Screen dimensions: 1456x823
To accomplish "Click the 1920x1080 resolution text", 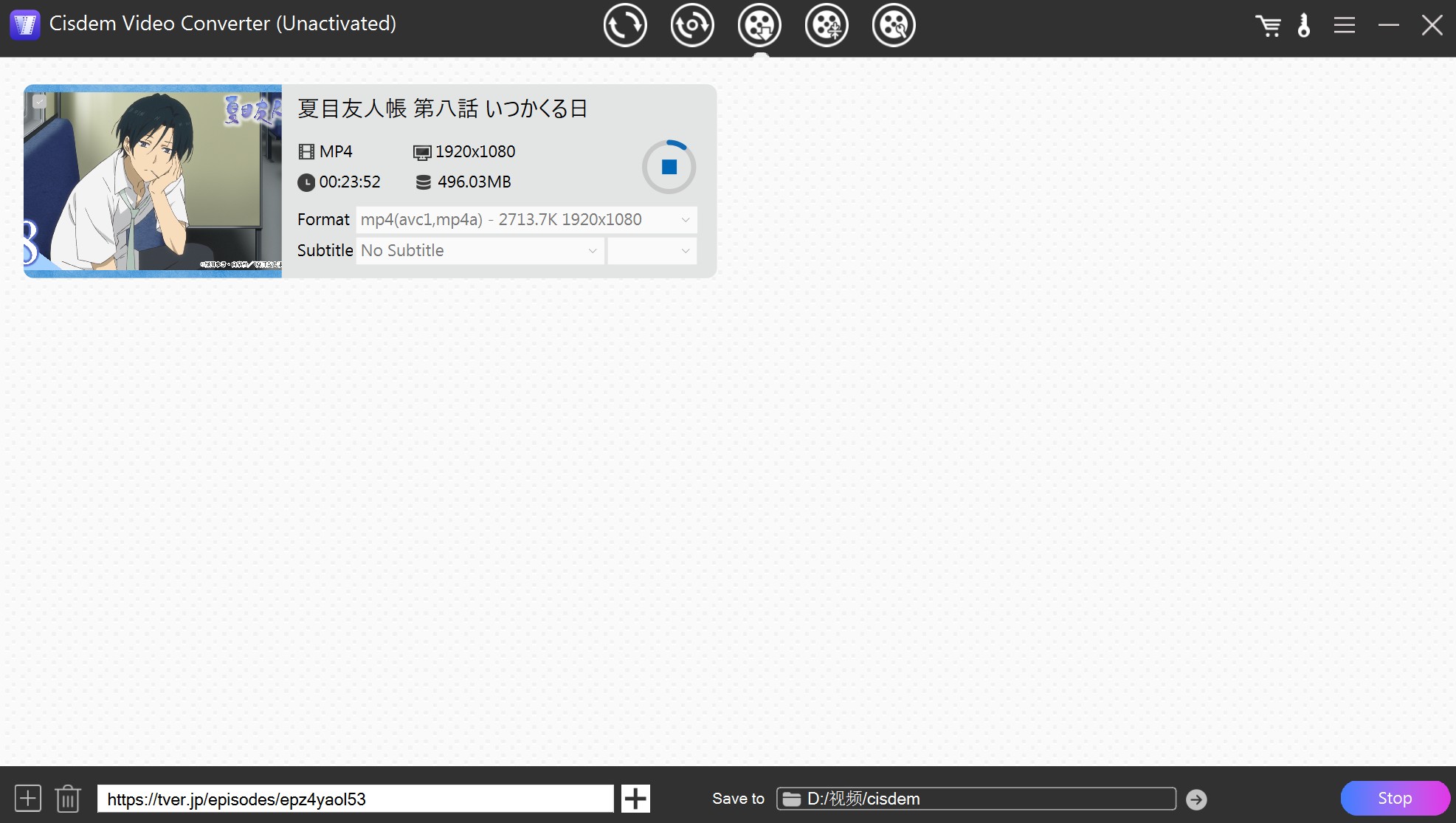I will (475, 152).
